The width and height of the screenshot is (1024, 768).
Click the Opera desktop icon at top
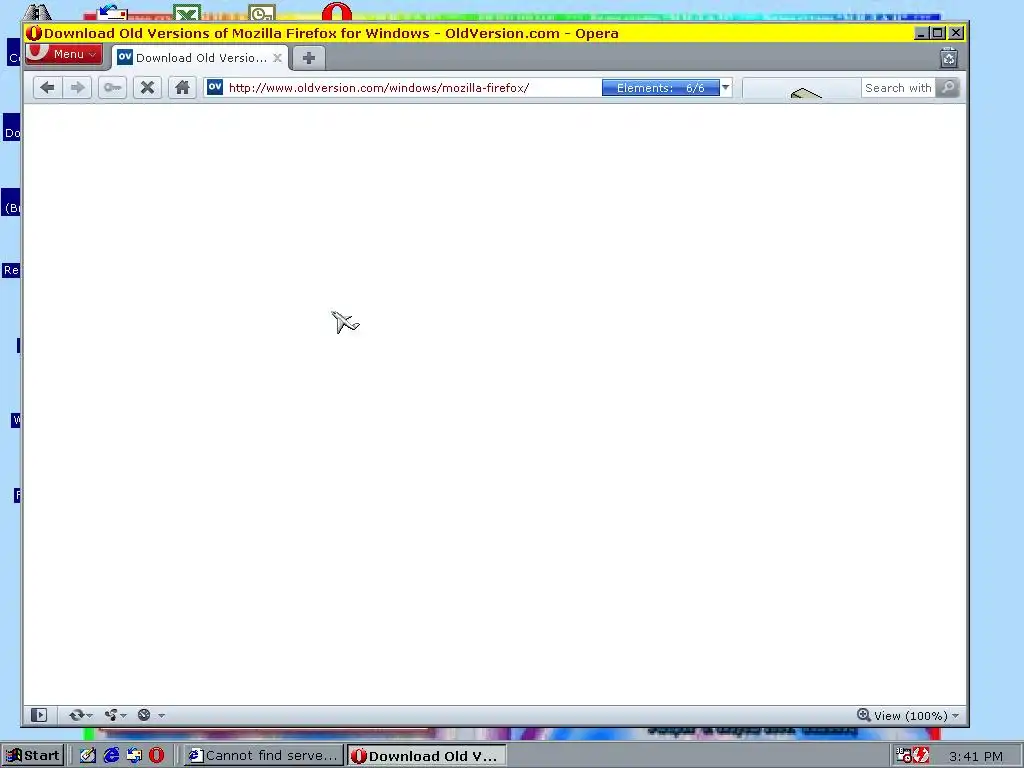point(337,11)
